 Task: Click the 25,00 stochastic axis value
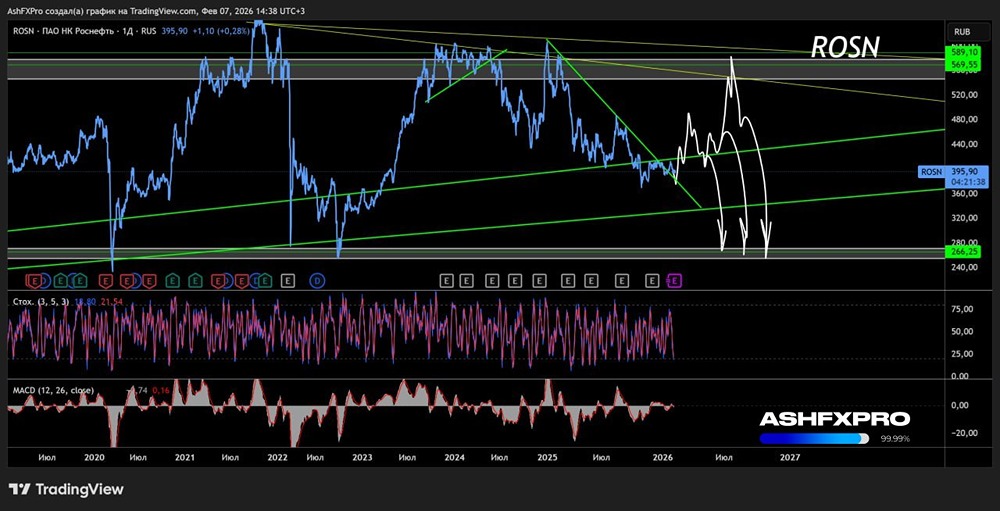pos(964,354)
